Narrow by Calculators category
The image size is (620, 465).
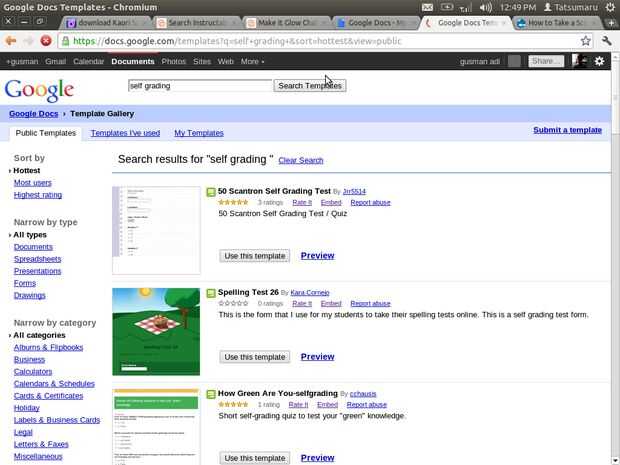pyautogui.click(x=33, y=372)
